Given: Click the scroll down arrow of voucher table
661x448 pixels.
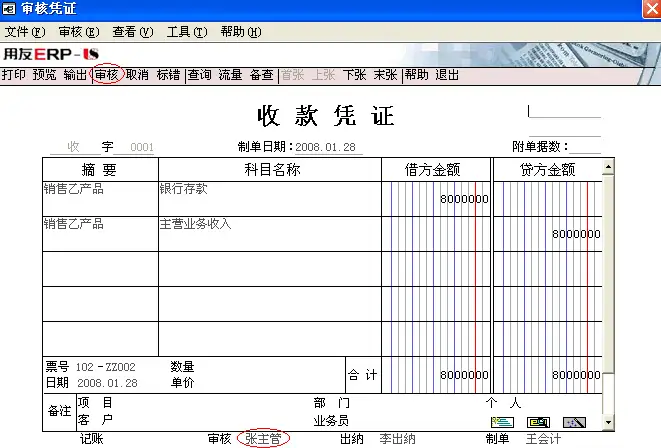Looking at the screenshot, I should pyautogui.click(x=608, y=422).
